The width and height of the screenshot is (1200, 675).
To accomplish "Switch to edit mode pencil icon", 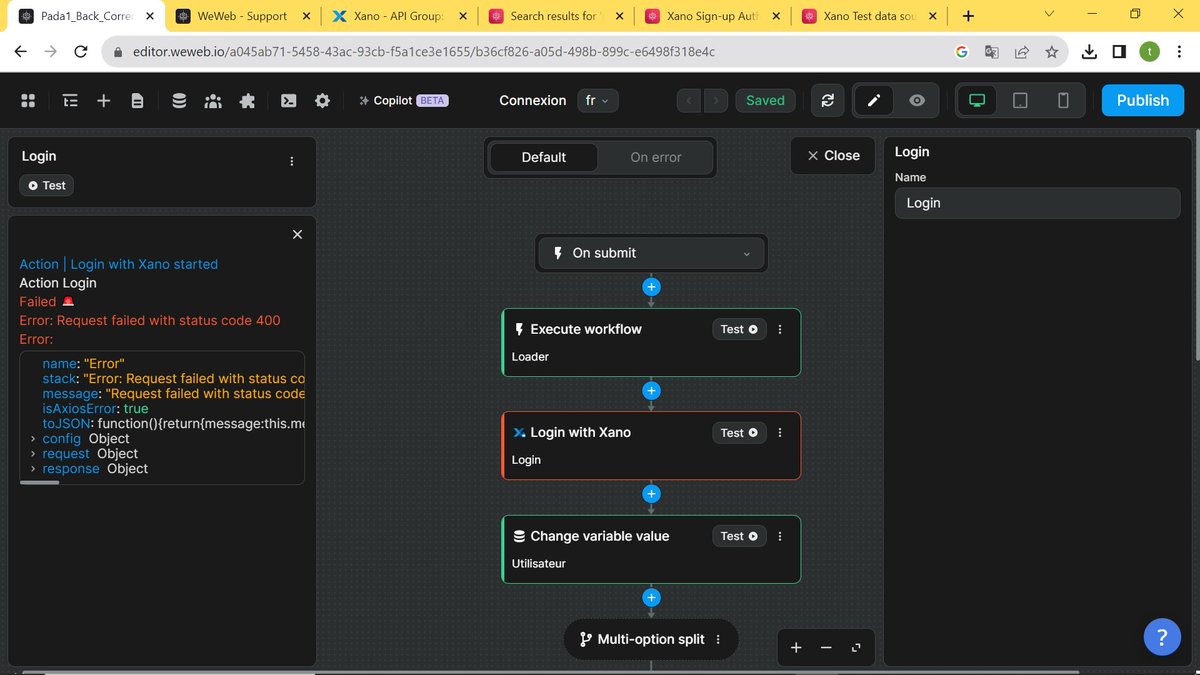I will pyautogui.click(x=874, y=100).
